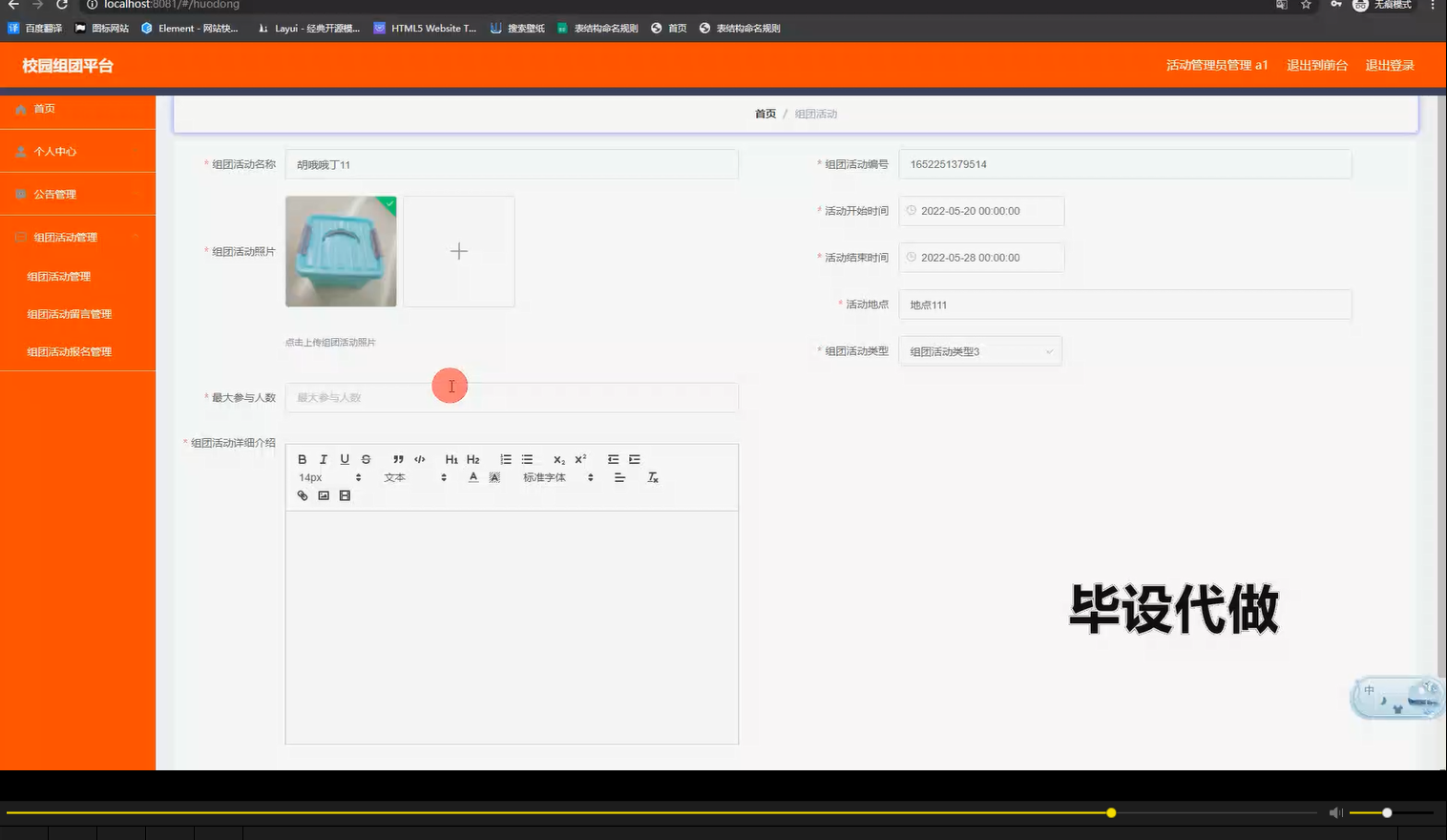Apply italic formatting
This screenshot has width=1447, height=840.
click(x=324, y=459)
